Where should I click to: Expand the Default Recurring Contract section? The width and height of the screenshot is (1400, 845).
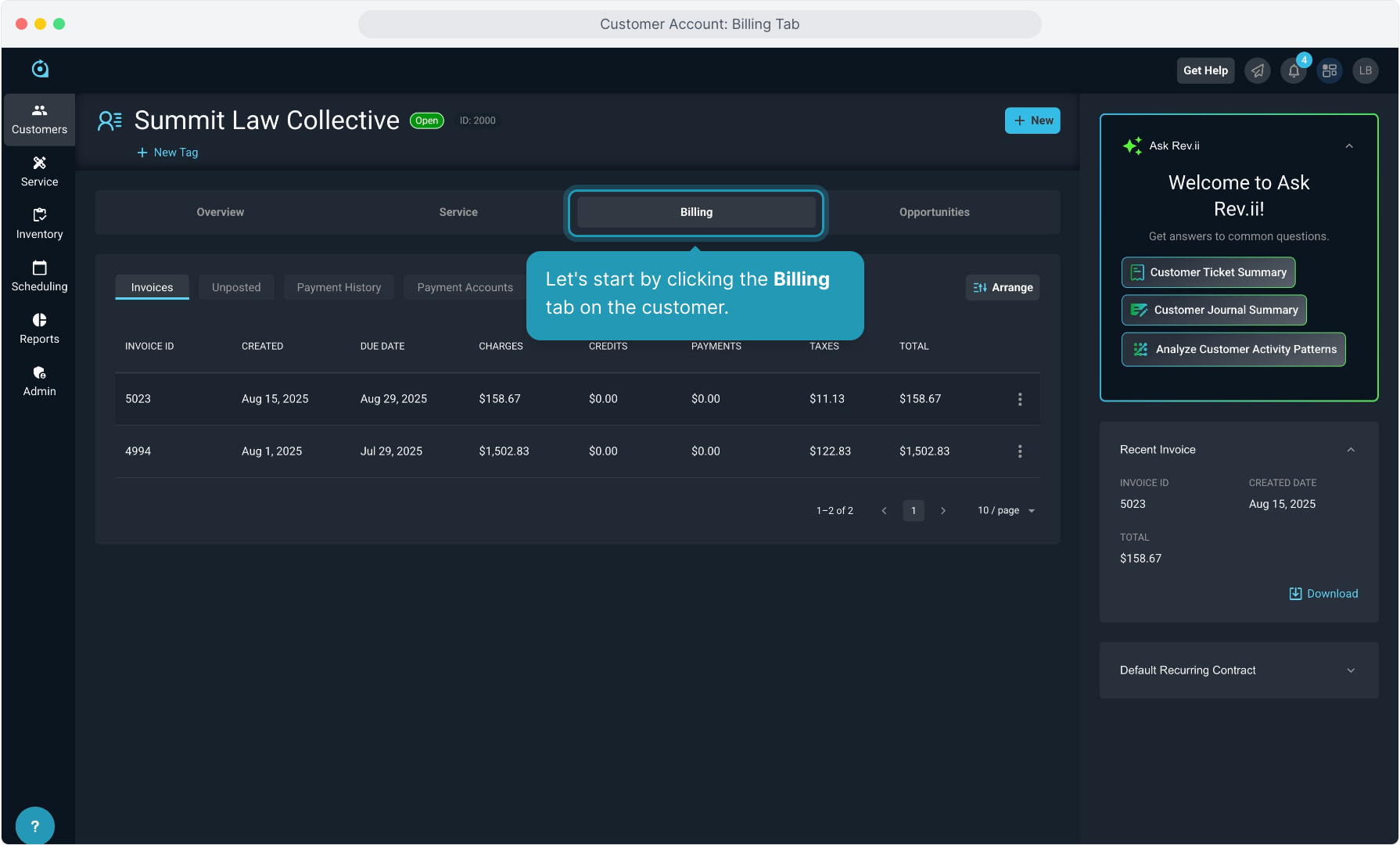(1351, 671)
